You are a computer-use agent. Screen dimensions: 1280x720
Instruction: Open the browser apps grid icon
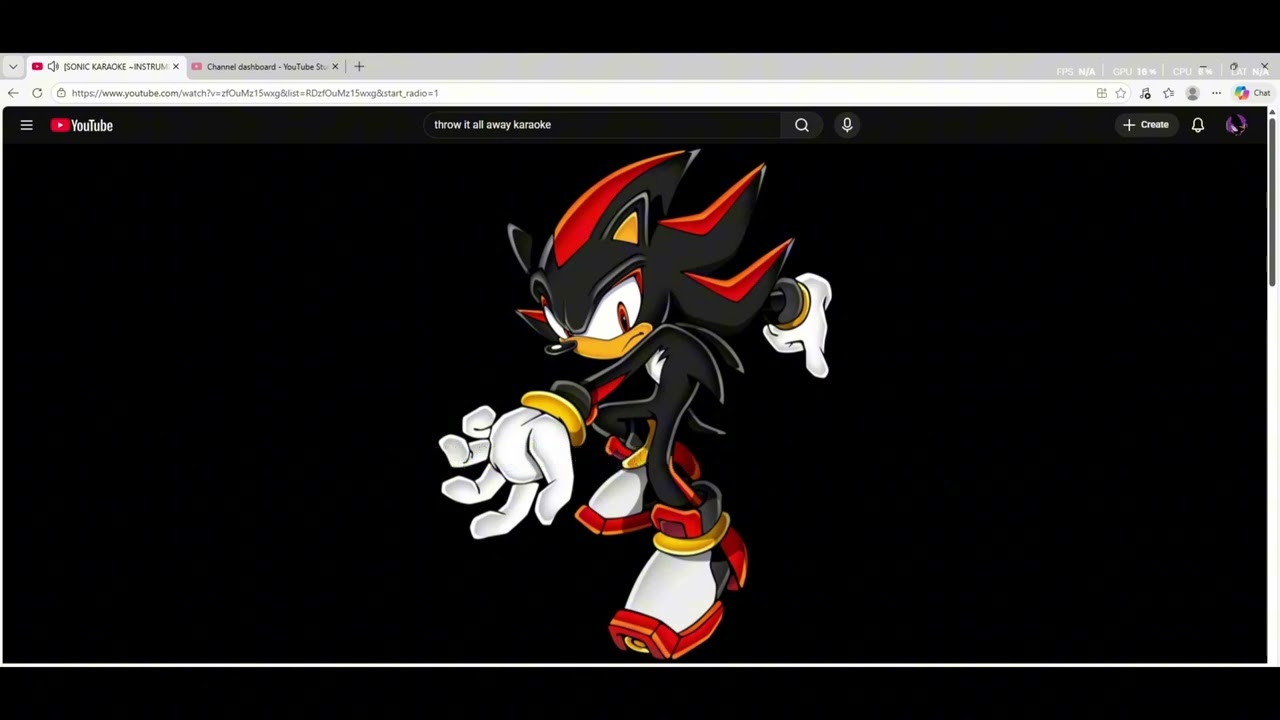1101,93
